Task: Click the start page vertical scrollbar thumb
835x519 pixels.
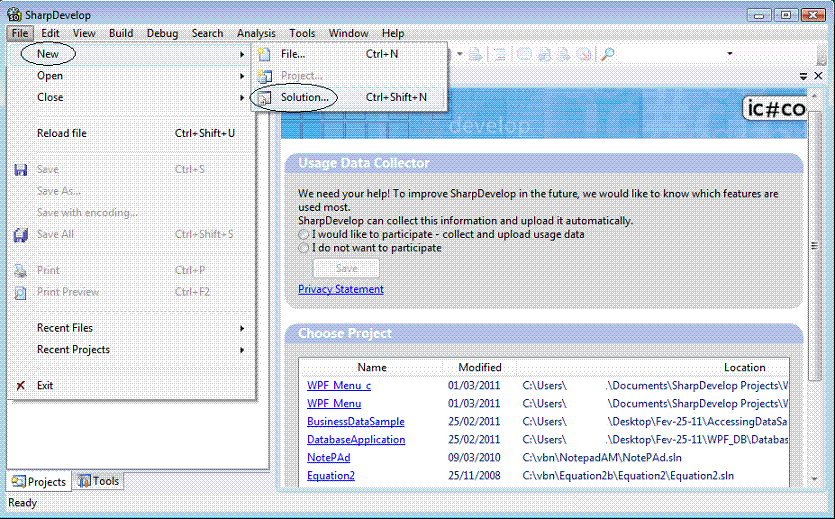Action: 815,245
